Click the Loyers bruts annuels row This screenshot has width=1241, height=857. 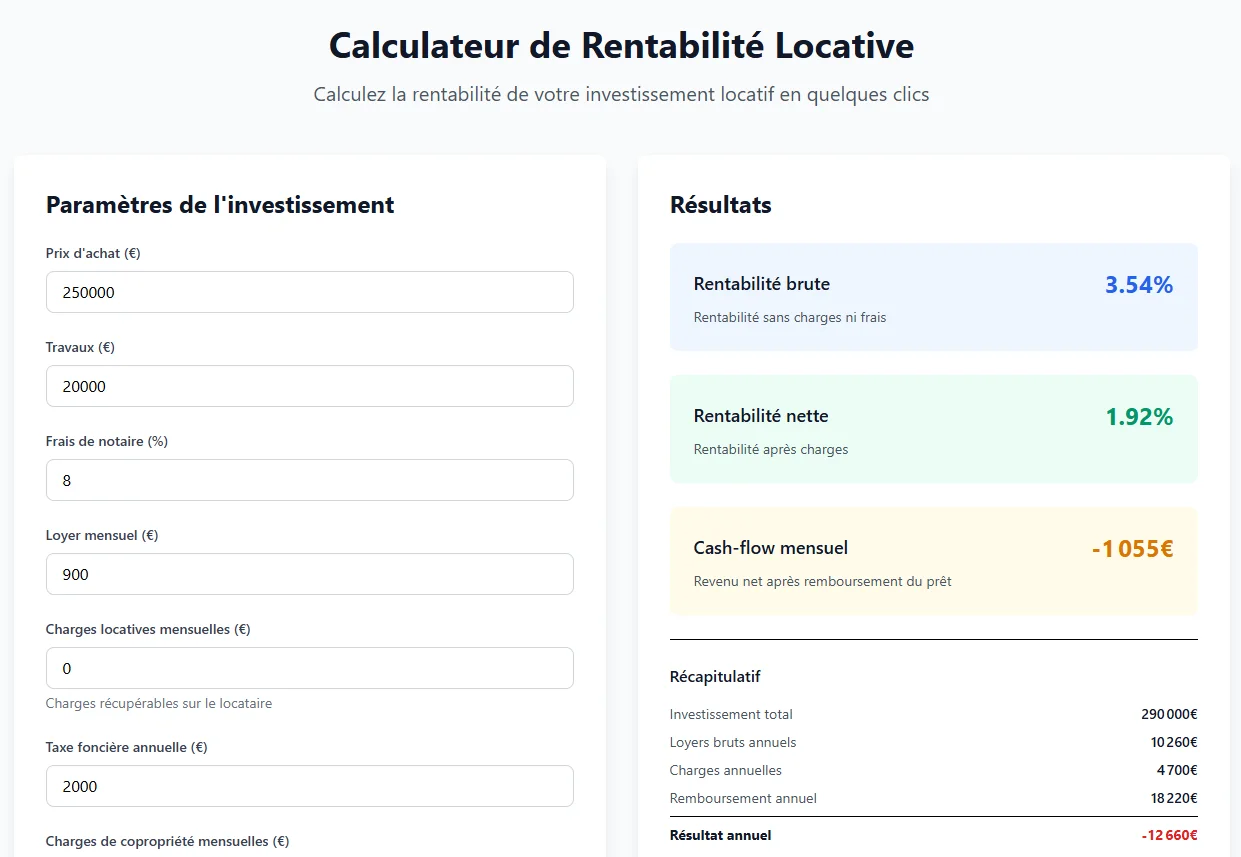coord(933,742)
